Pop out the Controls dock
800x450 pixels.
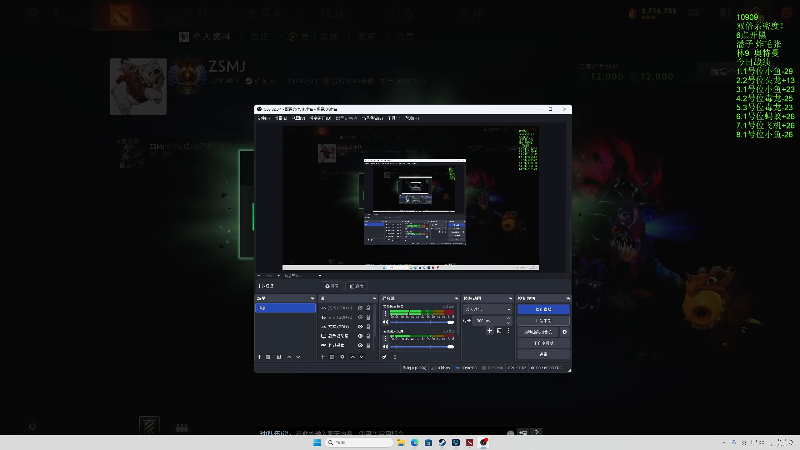568,298
